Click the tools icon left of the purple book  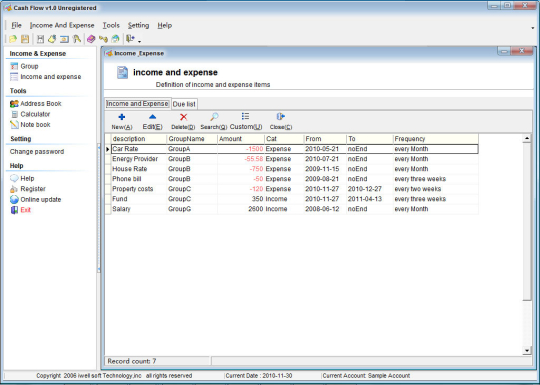click(76, 39)
